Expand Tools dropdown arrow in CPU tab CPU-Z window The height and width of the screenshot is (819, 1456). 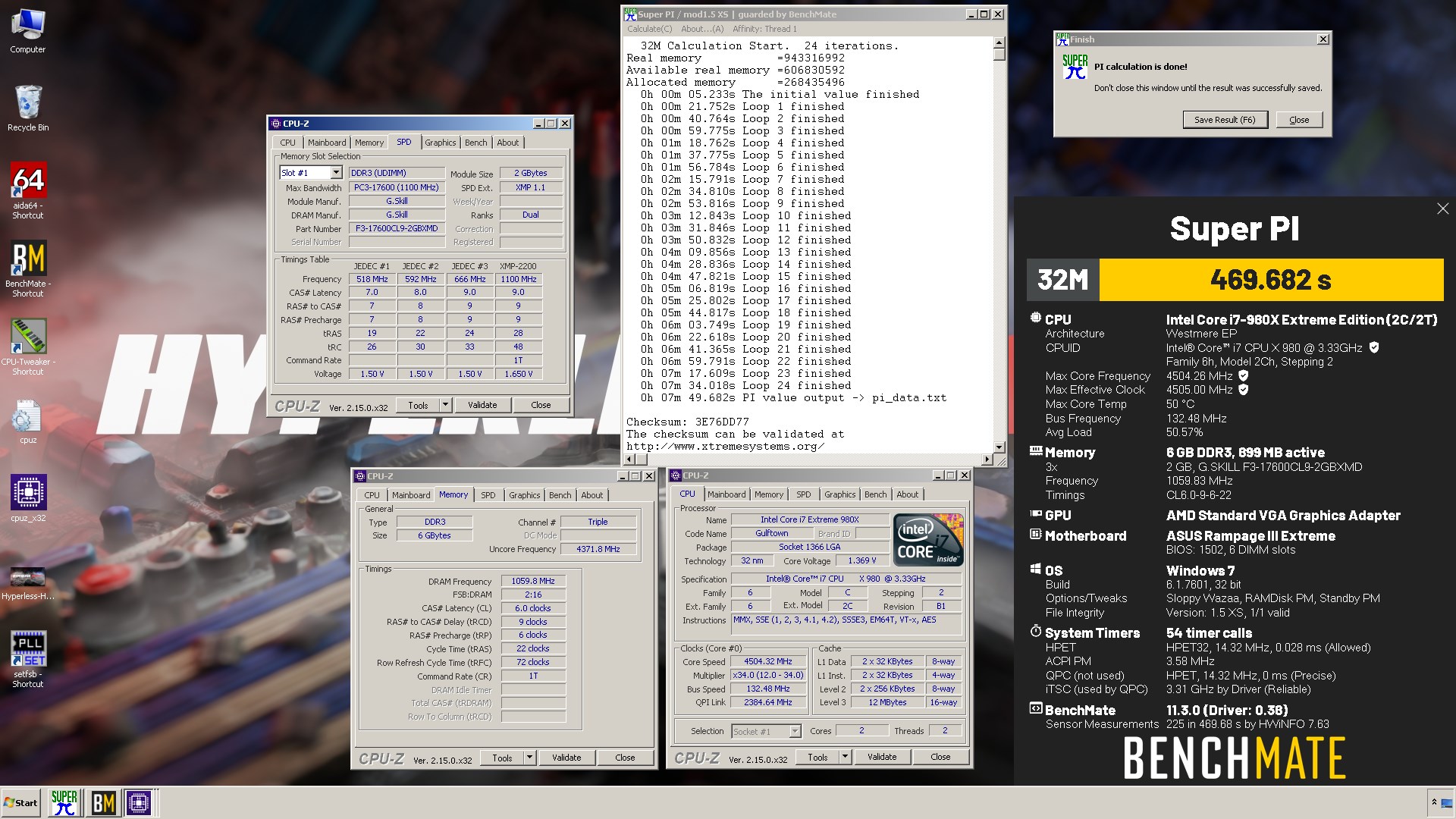[845, 756]
